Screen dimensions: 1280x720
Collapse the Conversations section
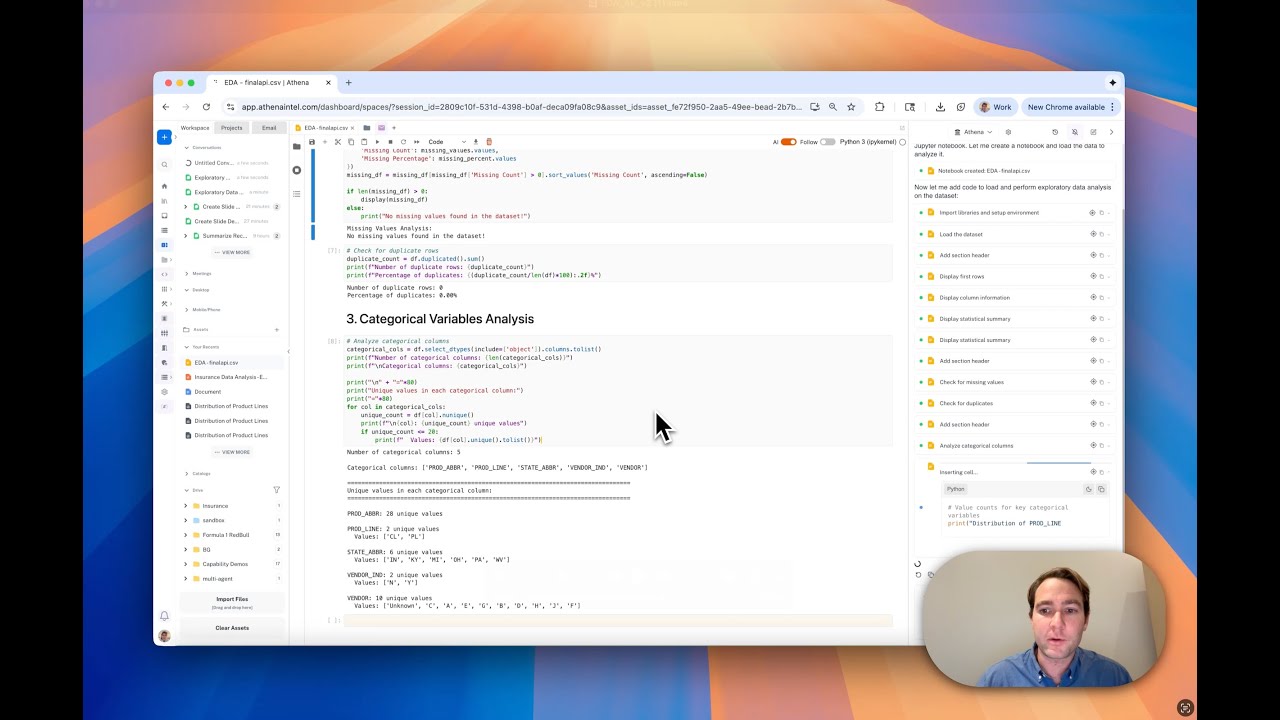pyautogui.click(x=186, y=148)
